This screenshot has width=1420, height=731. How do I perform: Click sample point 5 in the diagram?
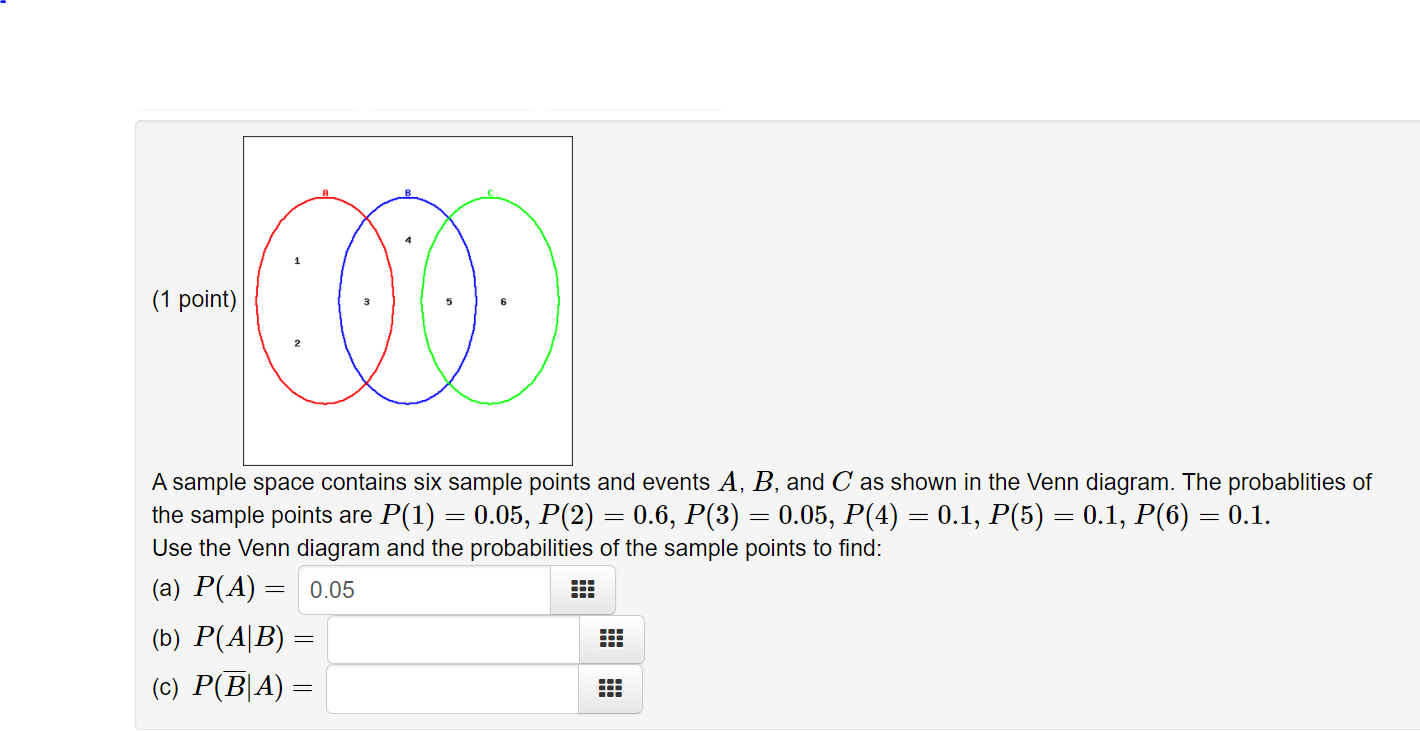(x=449, y=300)
